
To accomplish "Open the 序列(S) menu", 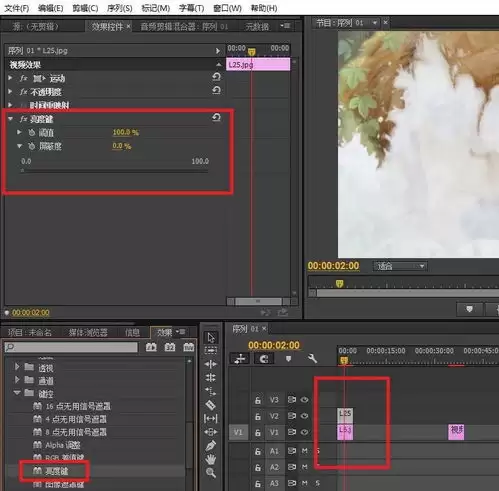I will [x=120, y=8].
